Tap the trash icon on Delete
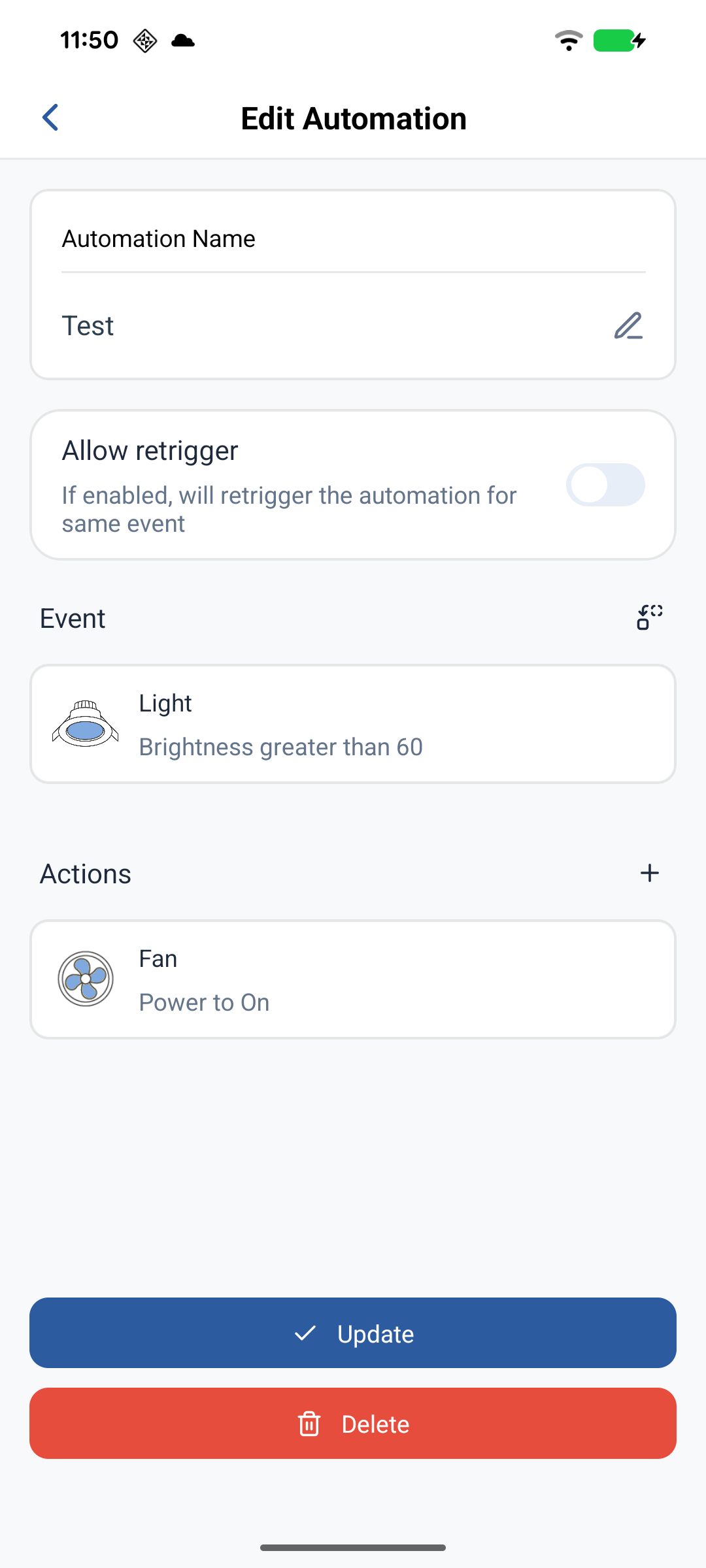The width and height of the screenshot is (706, 1568). point(309,1424)
